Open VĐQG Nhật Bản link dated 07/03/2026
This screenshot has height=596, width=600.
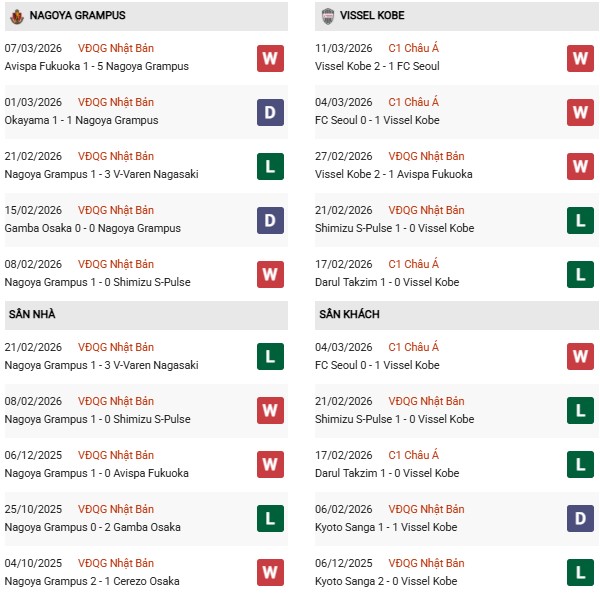(115, 48)
